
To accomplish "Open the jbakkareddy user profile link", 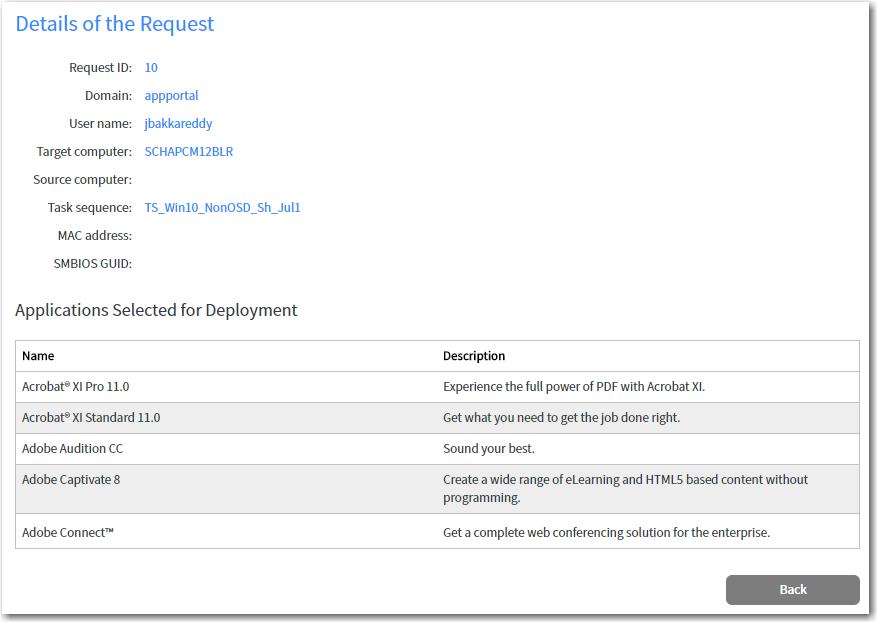I will pyautogui.click(x=178, y=123).
